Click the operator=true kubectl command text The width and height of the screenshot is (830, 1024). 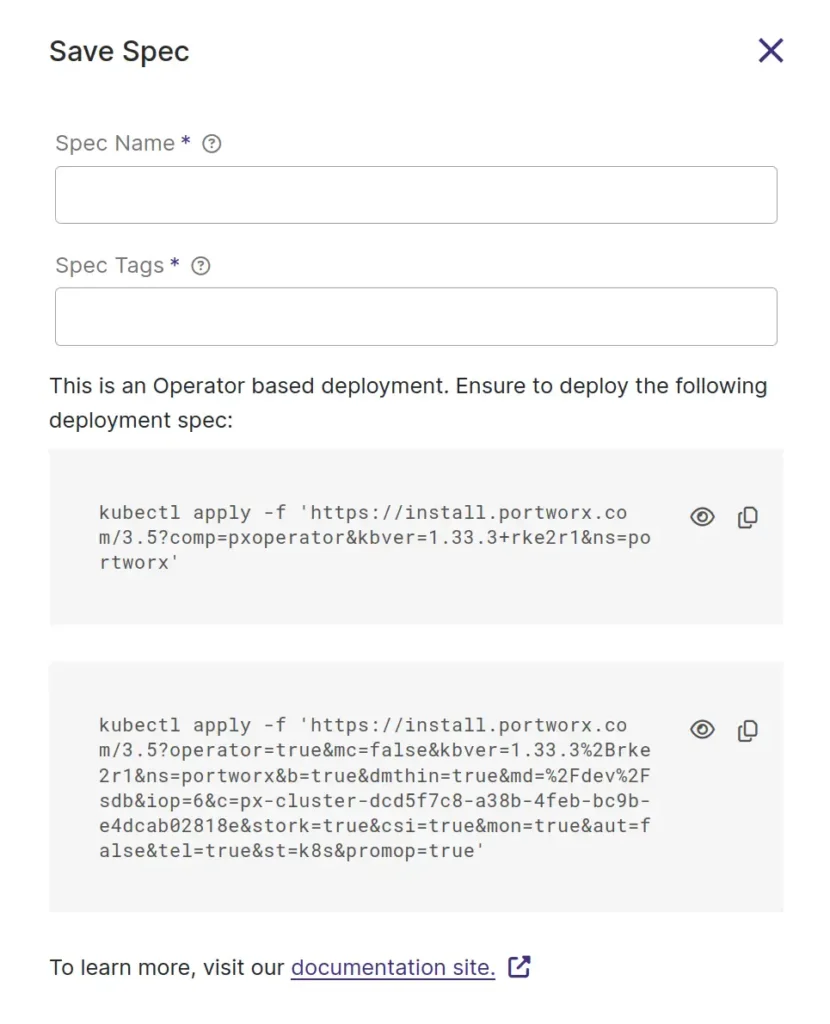coord(374,788)
